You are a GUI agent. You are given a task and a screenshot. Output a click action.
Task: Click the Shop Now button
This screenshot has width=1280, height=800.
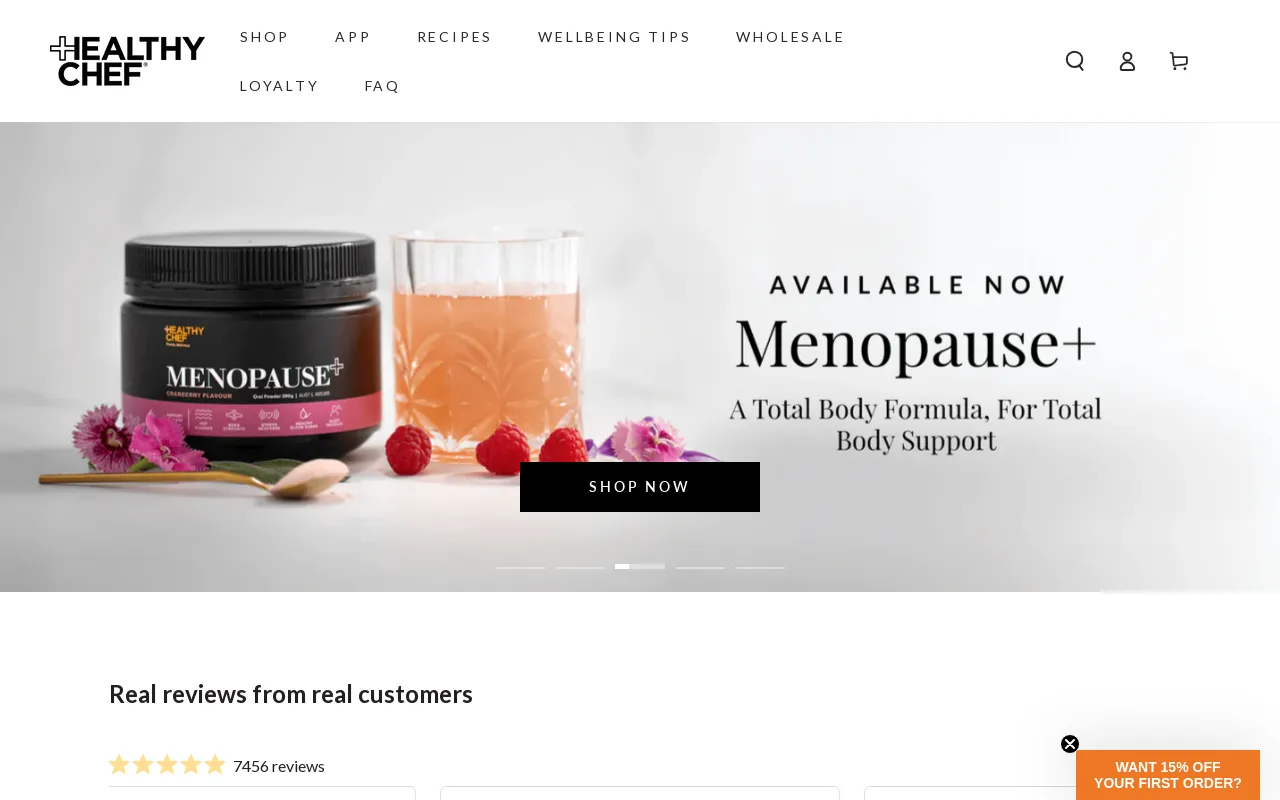point(640,487)
